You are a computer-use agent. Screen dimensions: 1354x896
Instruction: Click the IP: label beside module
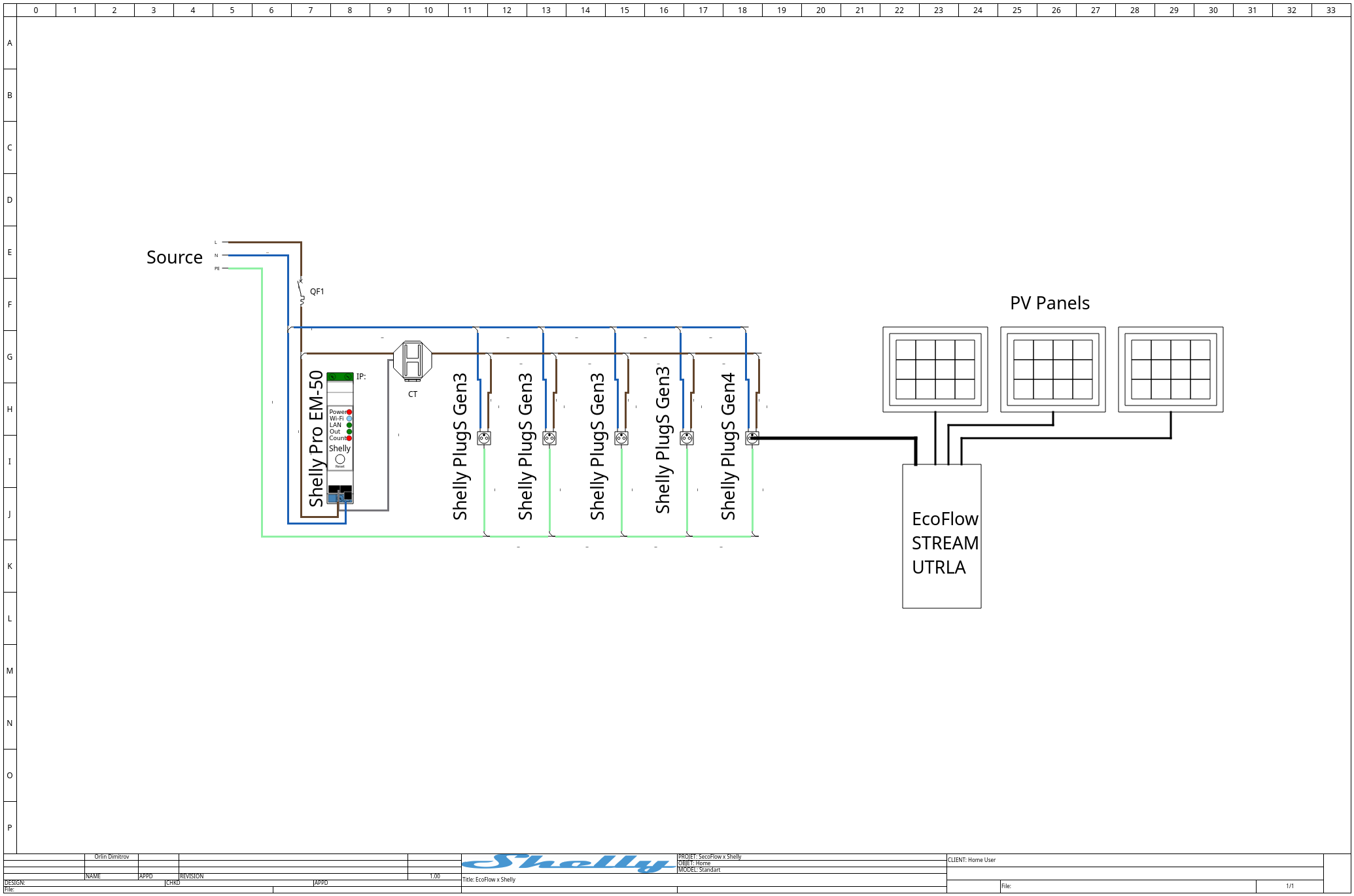(x=361, y=377)
